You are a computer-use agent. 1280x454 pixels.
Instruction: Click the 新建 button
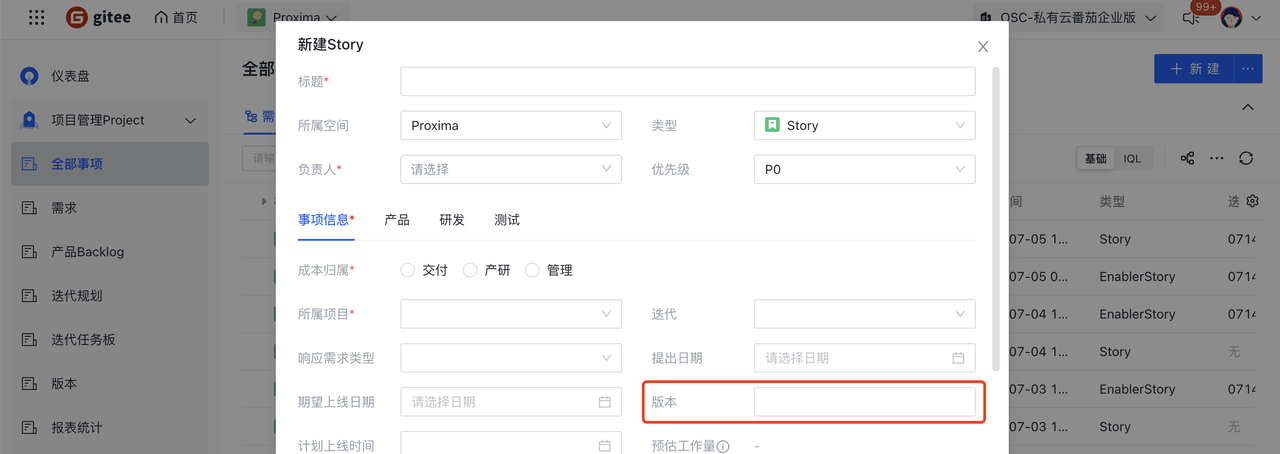1194,69
